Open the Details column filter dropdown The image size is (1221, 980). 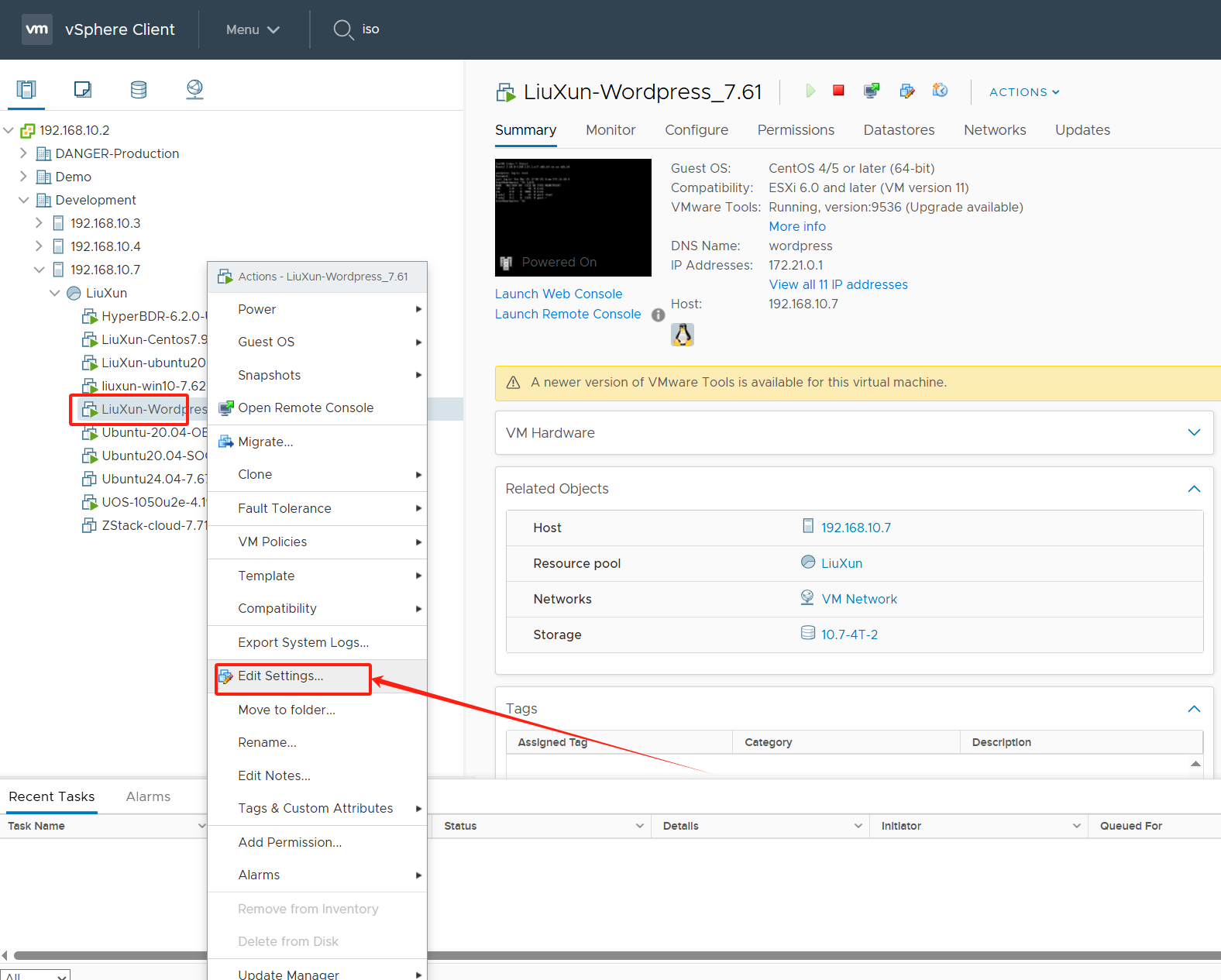[858, 826]
